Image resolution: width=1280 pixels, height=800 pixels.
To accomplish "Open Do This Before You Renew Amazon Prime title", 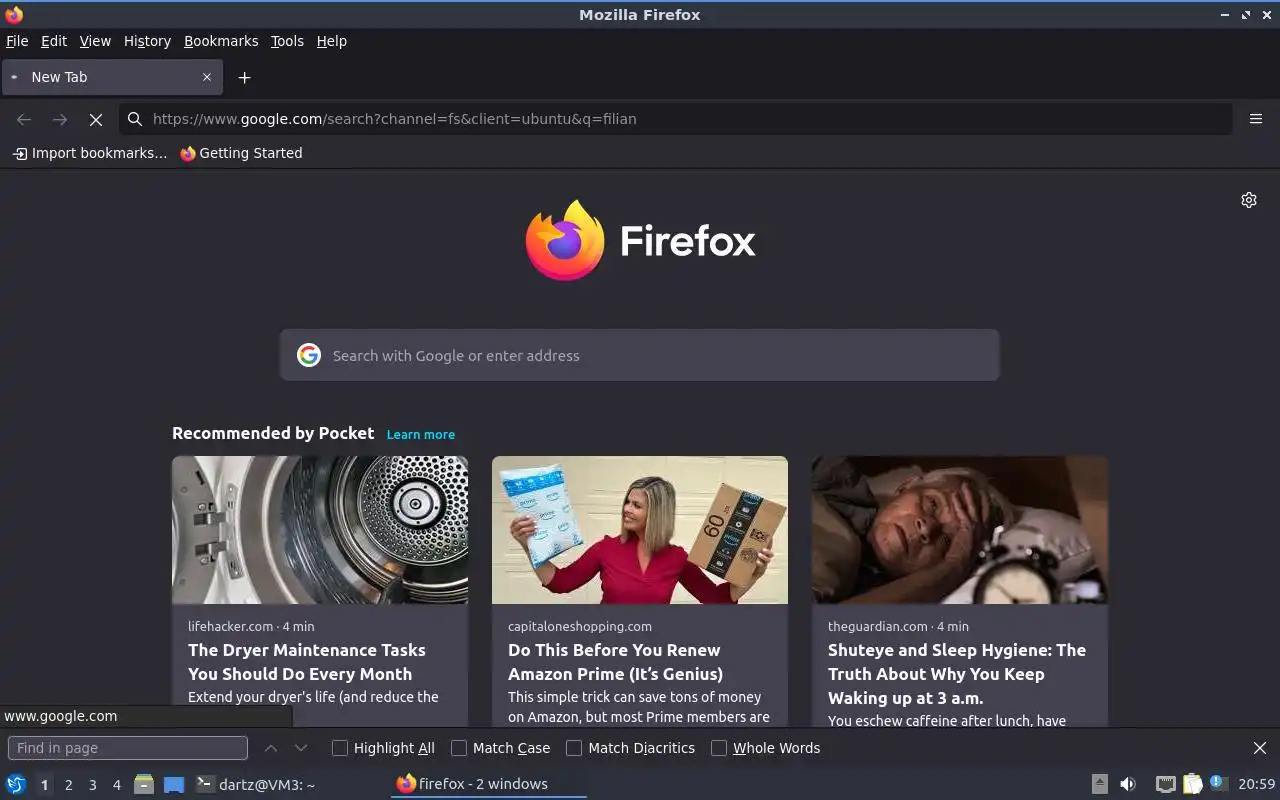I will (615, 662).
